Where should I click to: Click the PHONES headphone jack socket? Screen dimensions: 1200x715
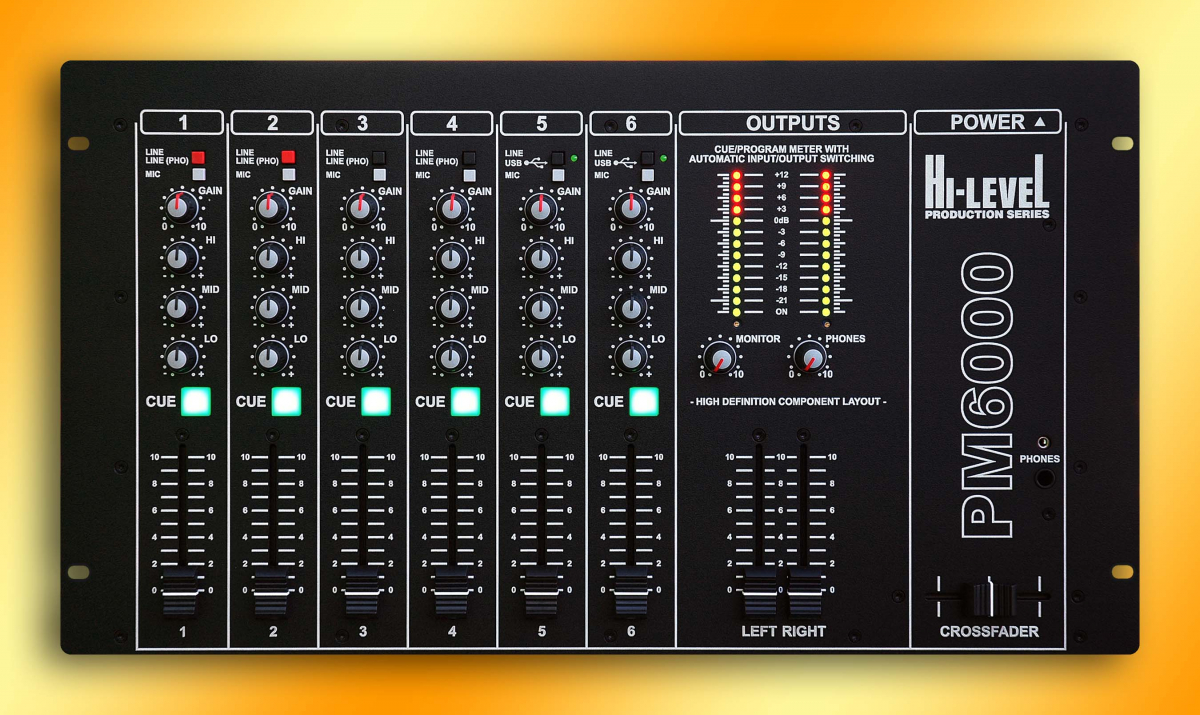click(1044, 478)
